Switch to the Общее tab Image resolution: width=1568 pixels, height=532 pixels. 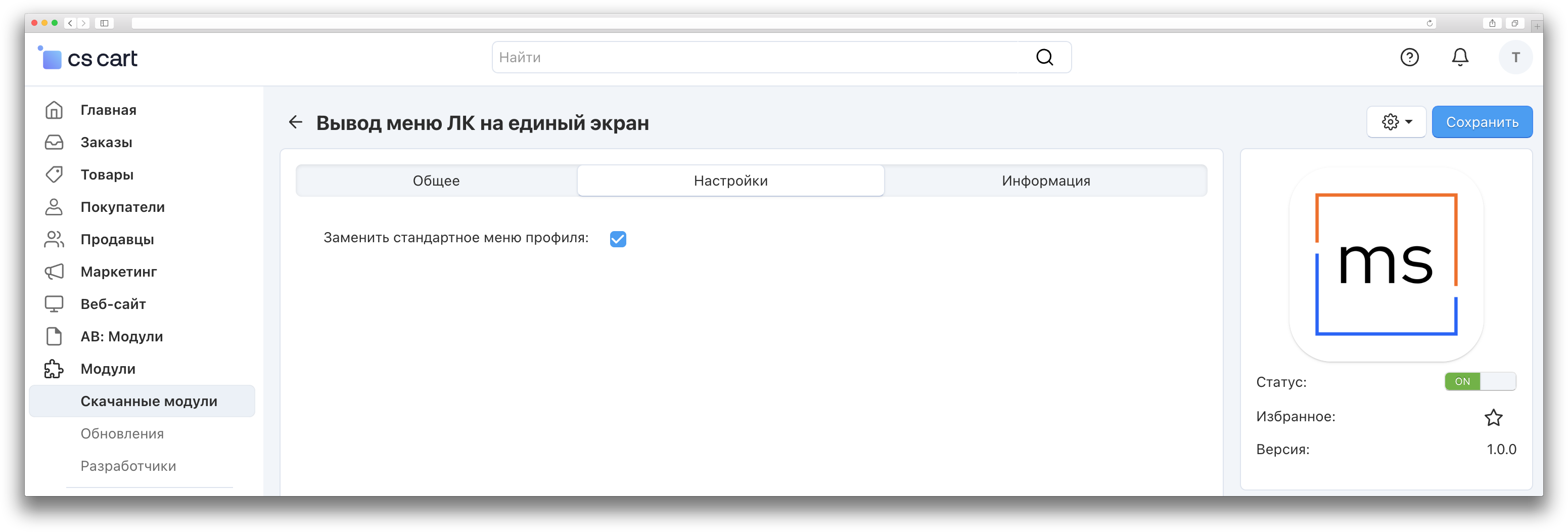tap(436, 181)
